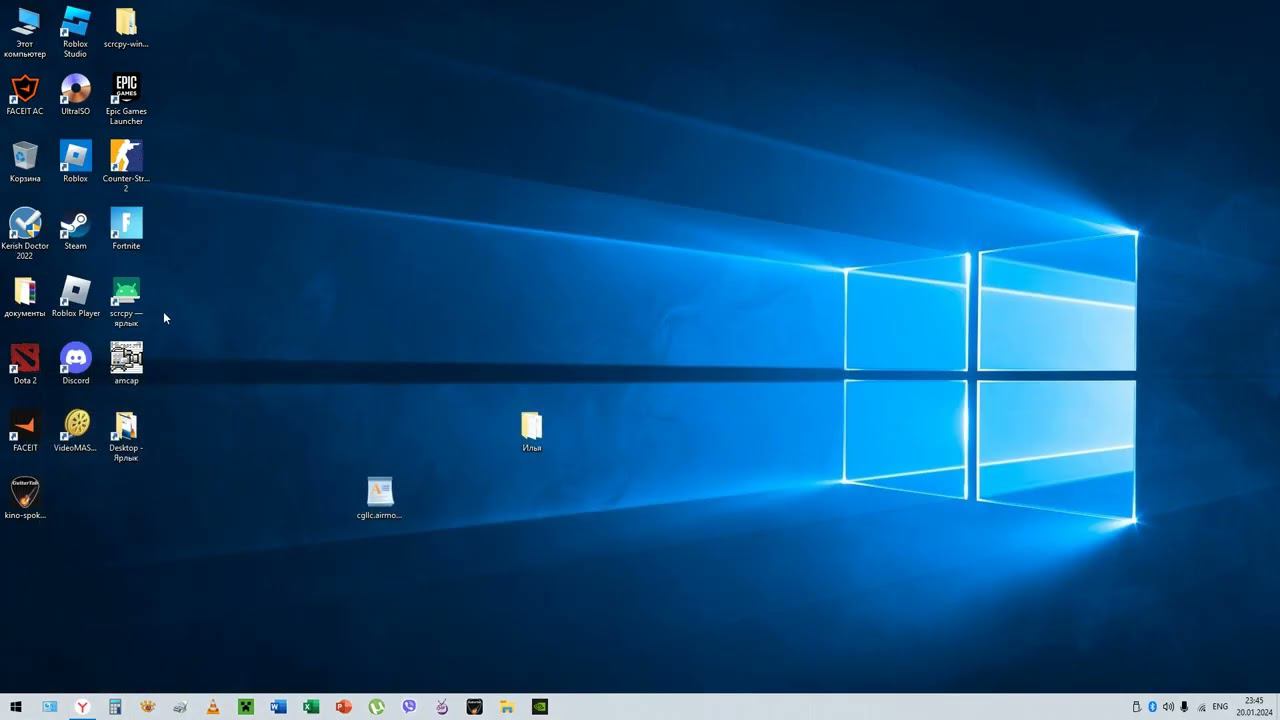Viewport: 1280px width, 720px height.
Task: Click the microphone tray icon
Action: coord(1185,707)
